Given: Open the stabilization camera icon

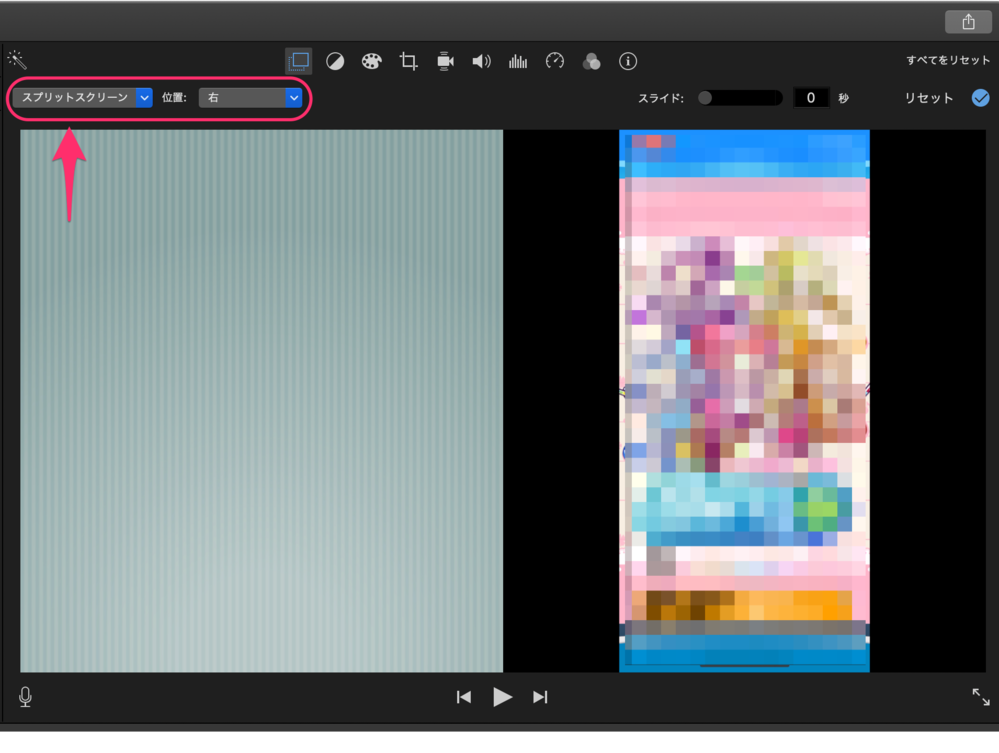Looking at the screenshot, I should (x=445, y=62).
